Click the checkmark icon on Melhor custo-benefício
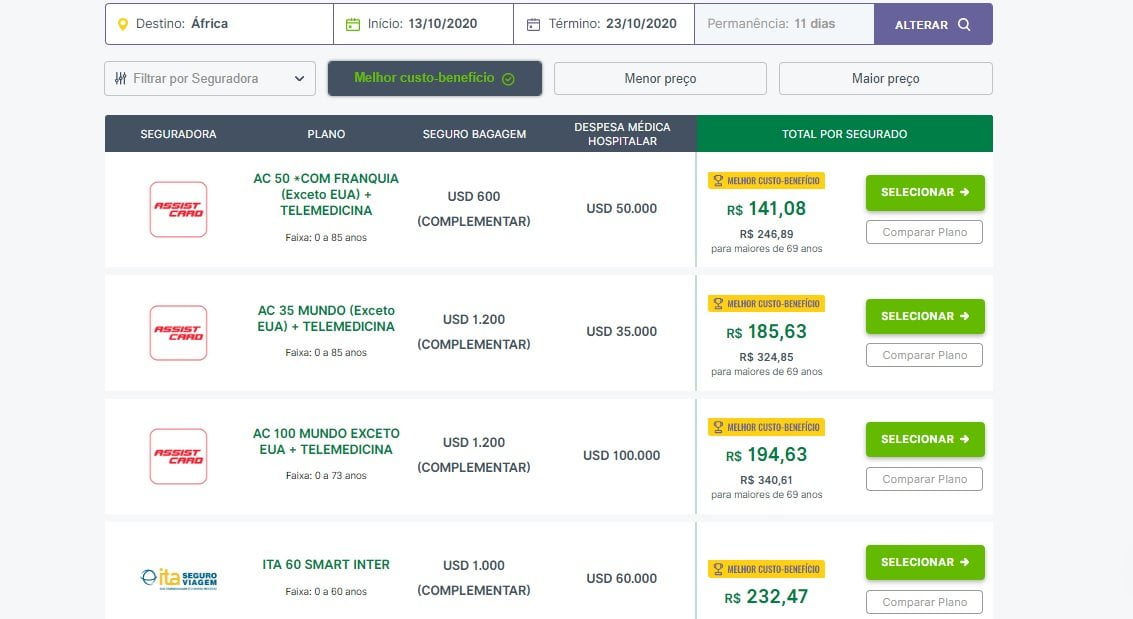This screenshot has height=619, width=1133. tap(508, 79)
